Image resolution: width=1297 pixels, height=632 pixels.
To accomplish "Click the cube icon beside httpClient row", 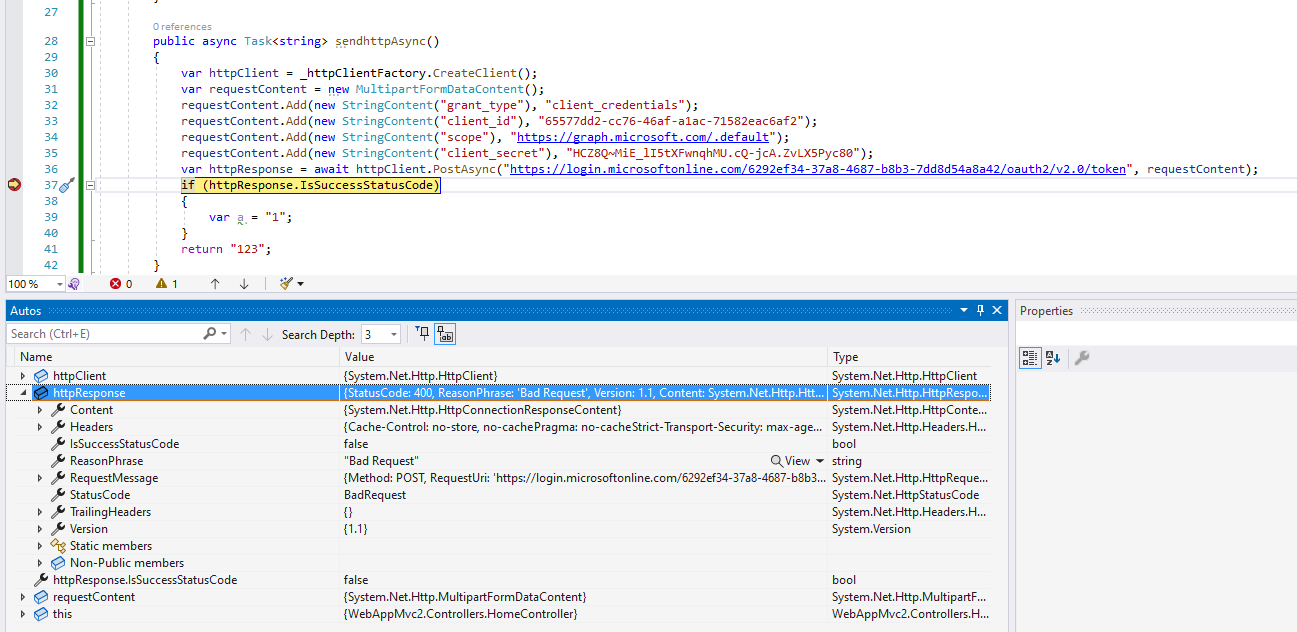I will [x=41, y=376].
